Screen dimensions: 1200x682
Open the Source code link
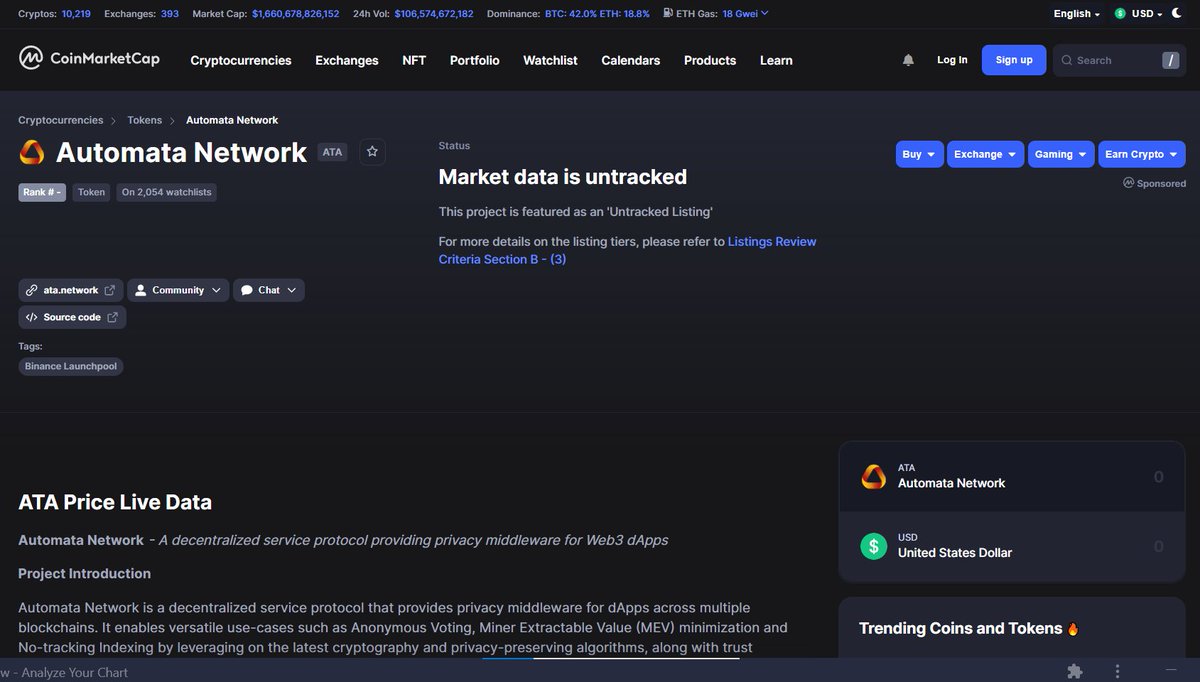click(72, 317)
